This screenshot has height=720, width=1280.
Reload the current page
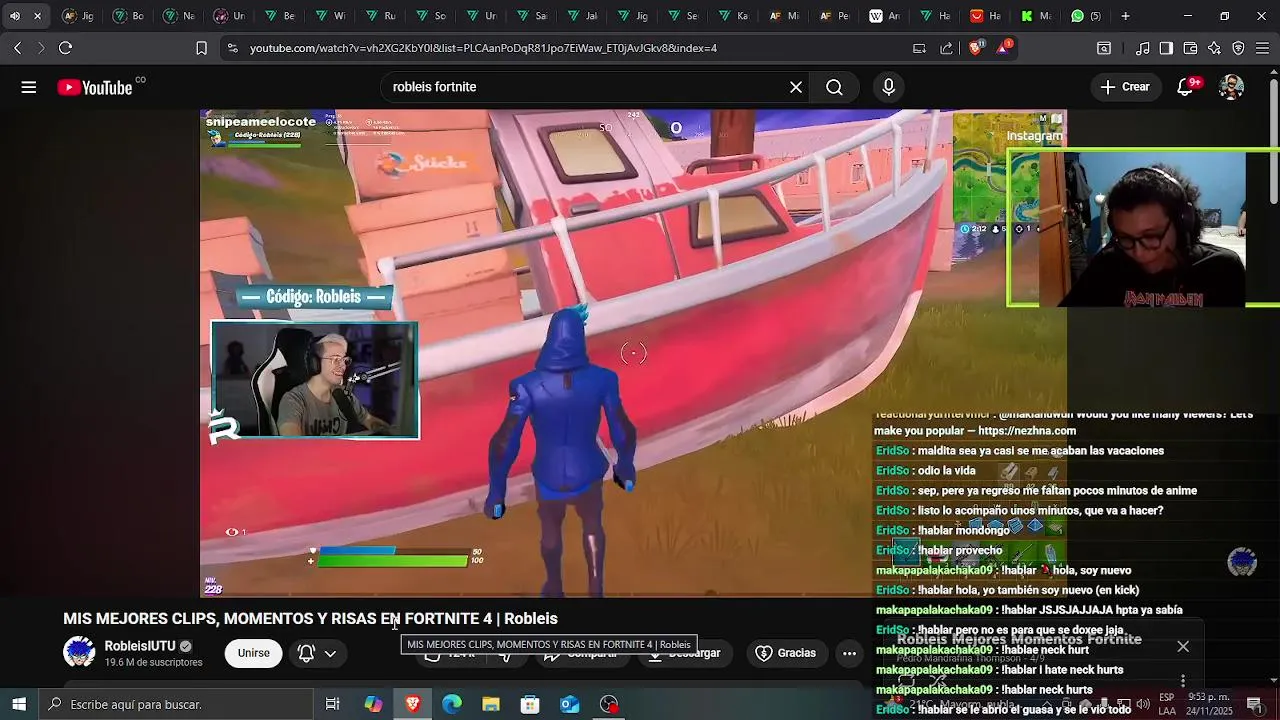[x=65, y=48]
